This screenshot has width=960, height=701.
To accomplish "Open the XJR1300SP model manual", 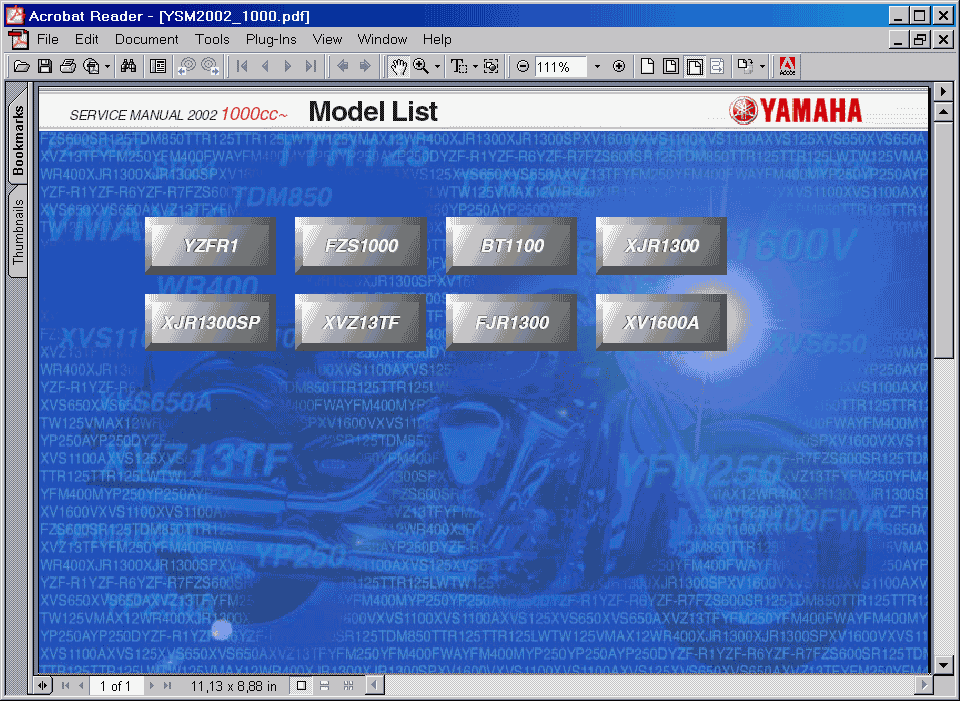I will [x=210, y=322].
